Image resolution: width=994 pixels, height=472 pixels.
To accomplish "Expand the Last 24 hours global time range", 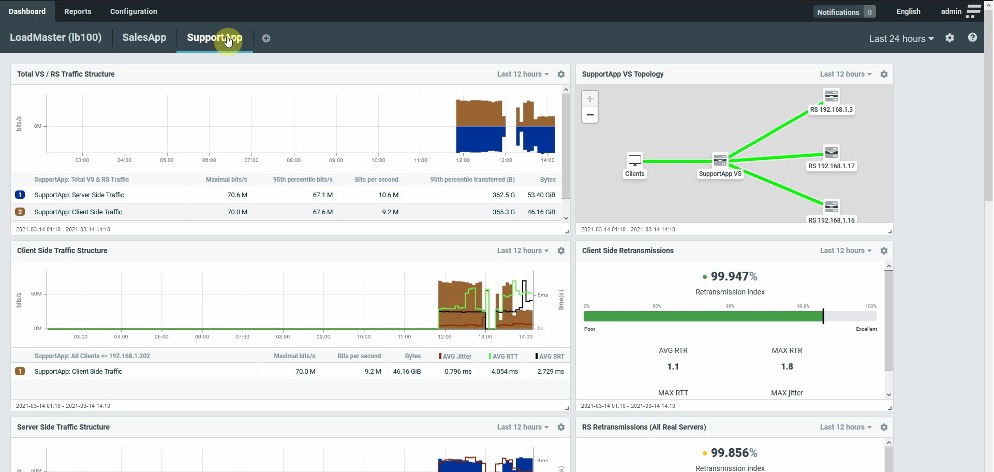I will pos(901,38).
